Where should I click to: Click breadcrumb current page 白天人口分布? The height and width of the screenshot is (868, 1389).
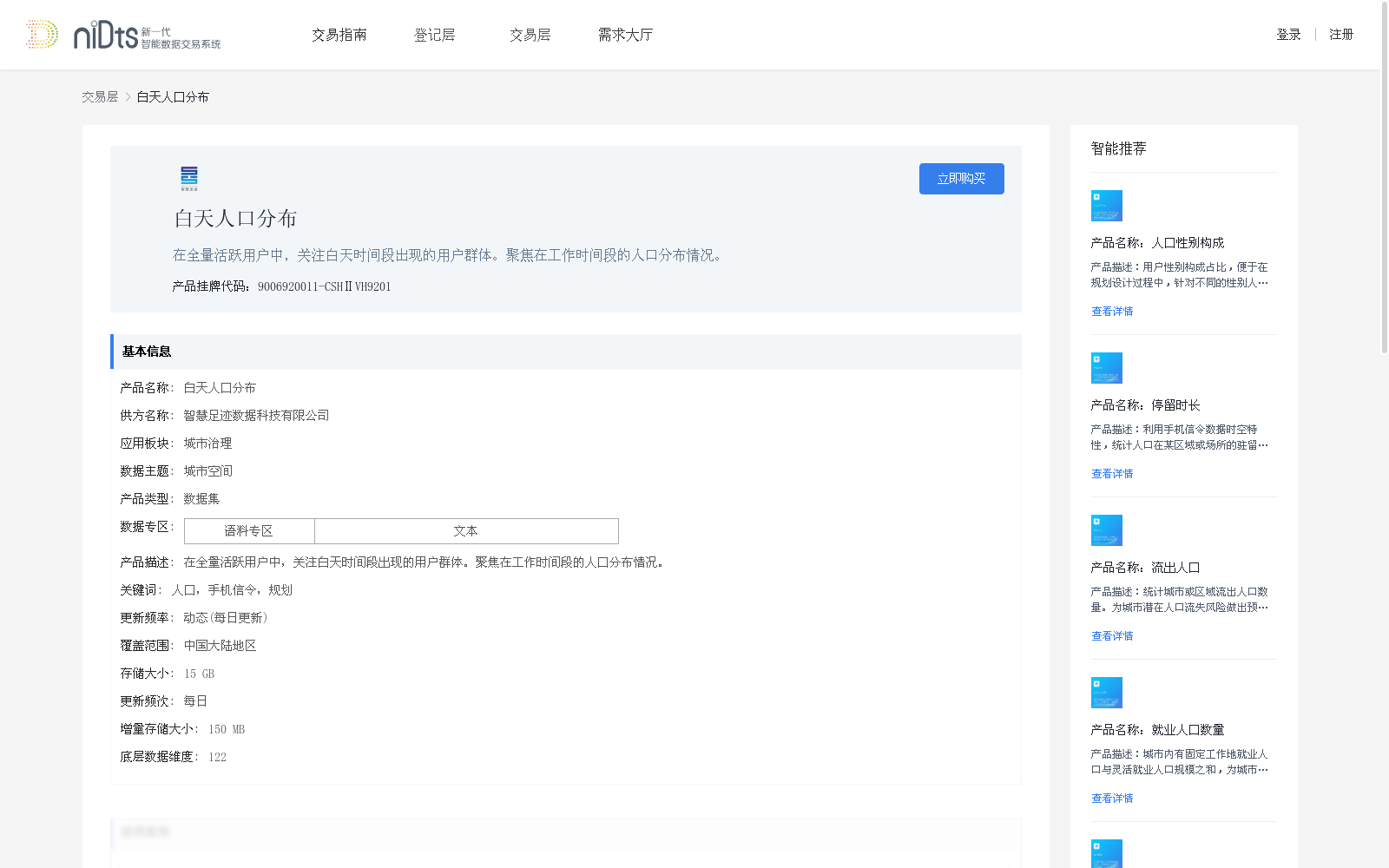173,97
